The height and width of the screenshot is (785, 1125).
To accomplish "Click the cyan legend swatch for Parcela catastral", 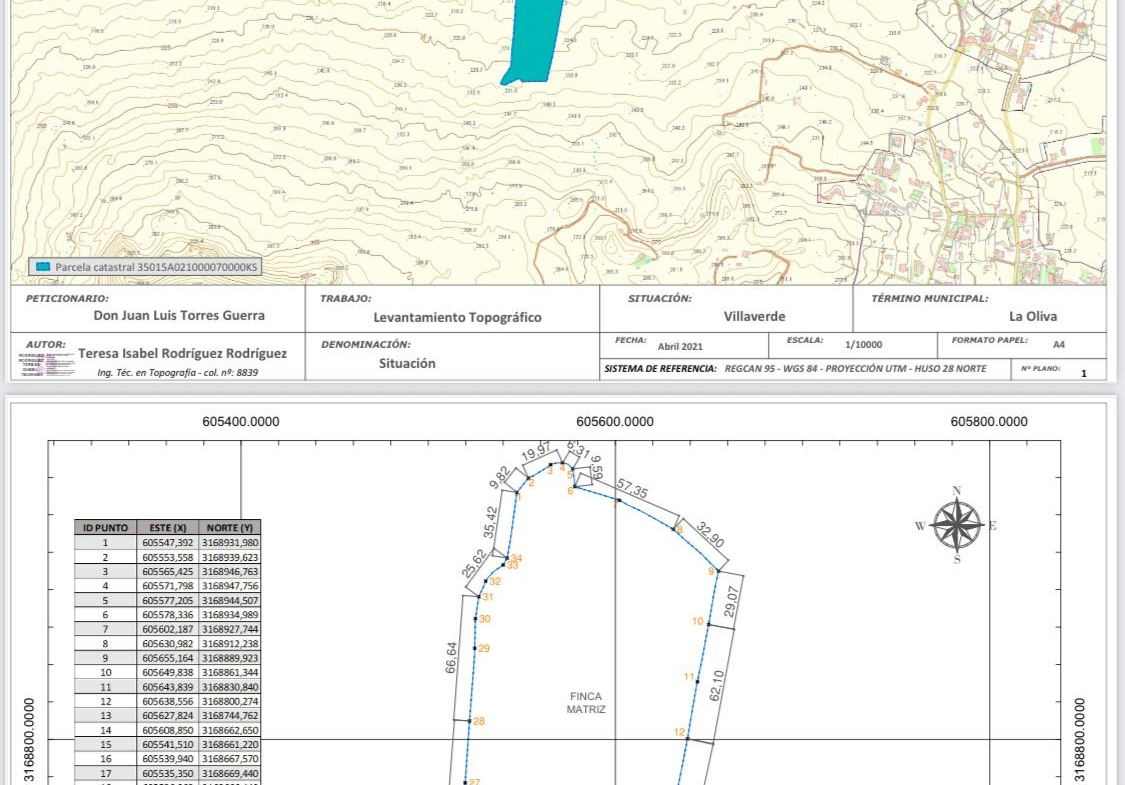I will point(43,267).
